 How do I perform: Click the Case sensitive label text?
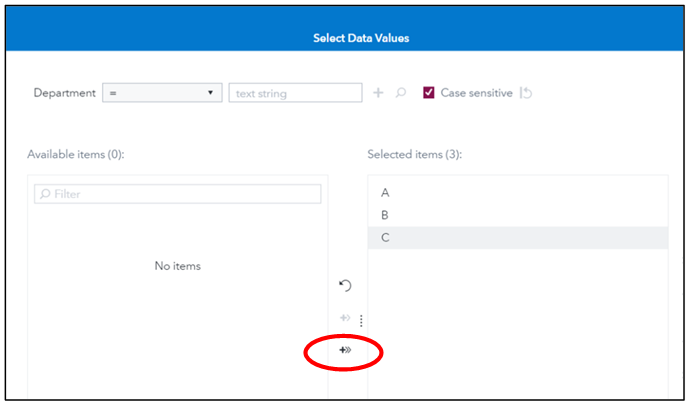tap(476, 93)
